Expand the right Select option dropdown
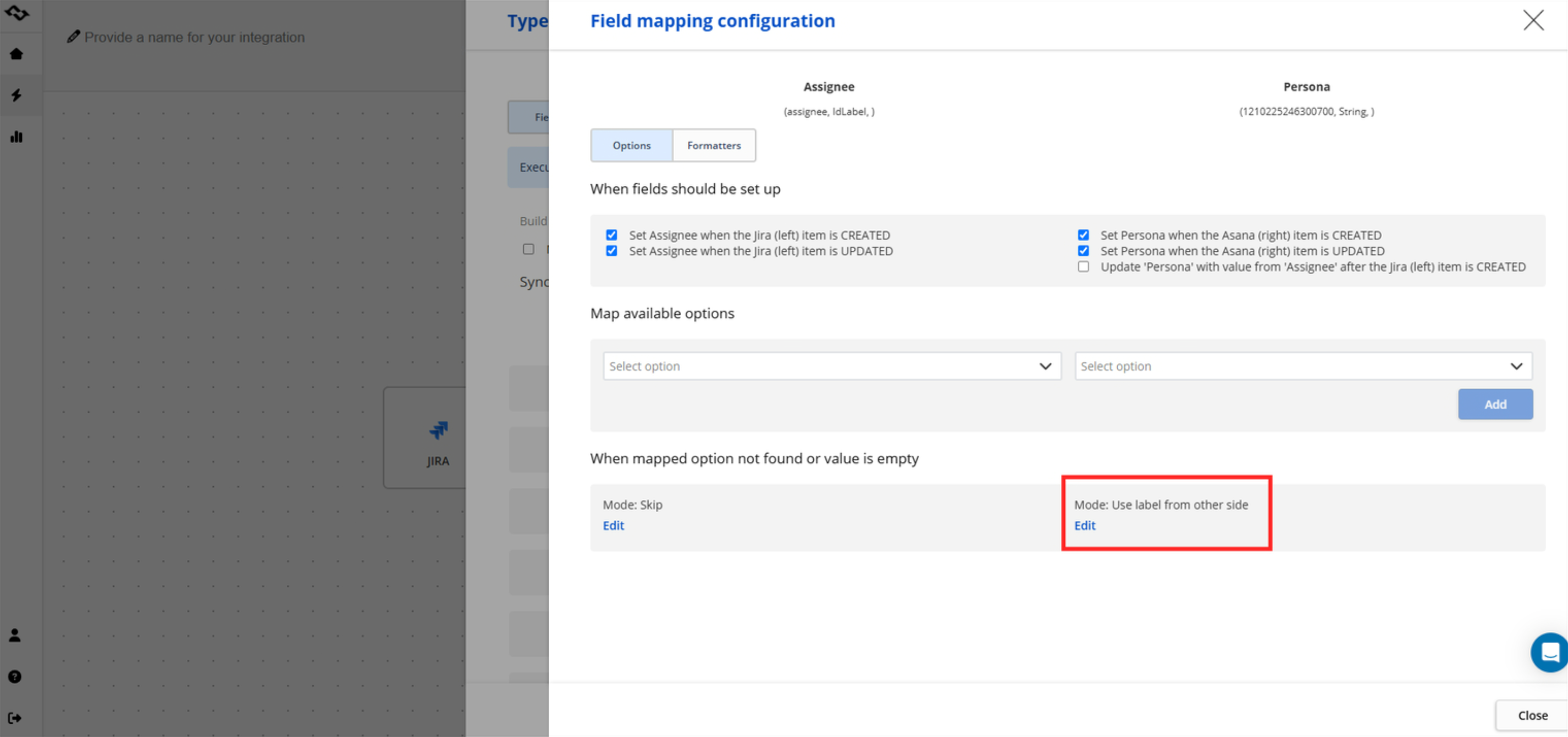 click(x=1302, y=366)
